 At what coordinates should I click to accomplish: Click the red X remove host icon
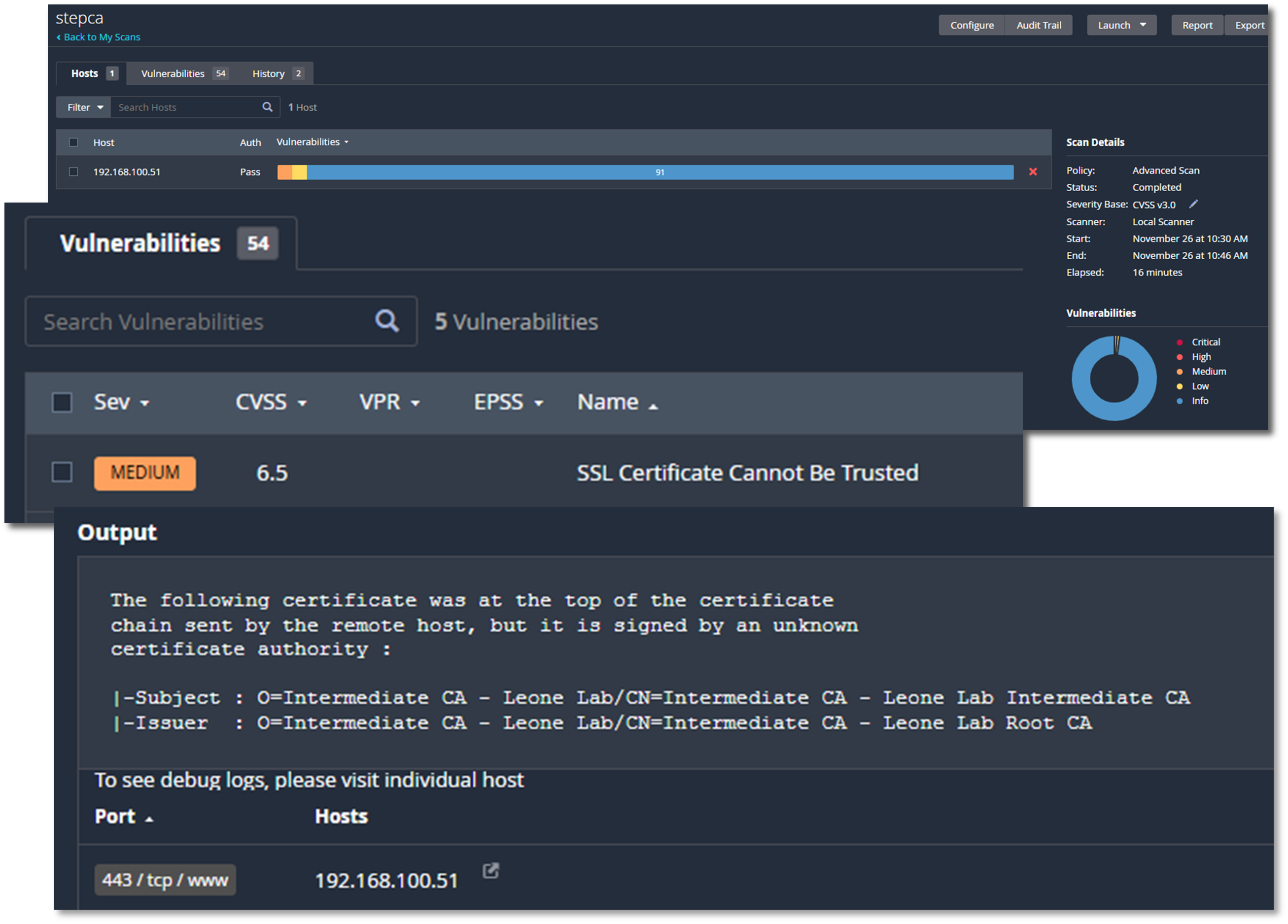tap(1033, 171)
